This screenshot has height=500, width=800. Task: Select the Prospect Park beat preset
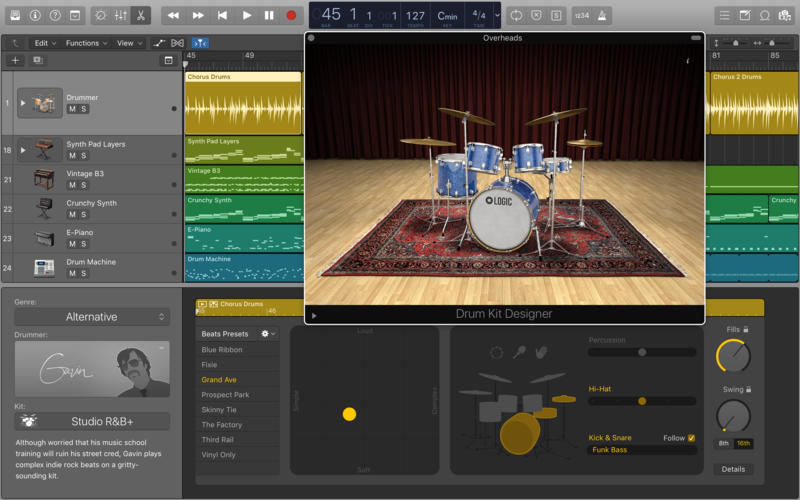click(225, 395)
